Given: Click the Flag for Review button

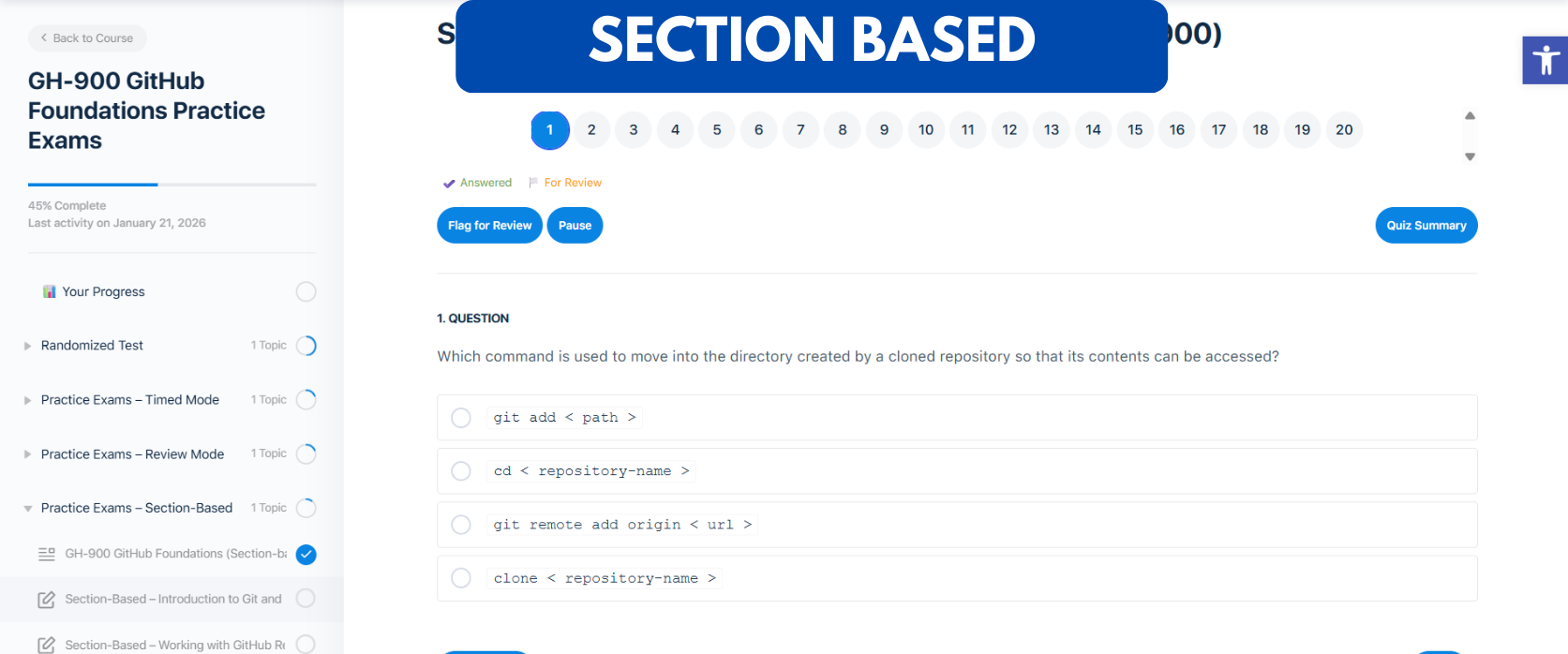Looking at the screenshot, I should [x=489, y=226].
